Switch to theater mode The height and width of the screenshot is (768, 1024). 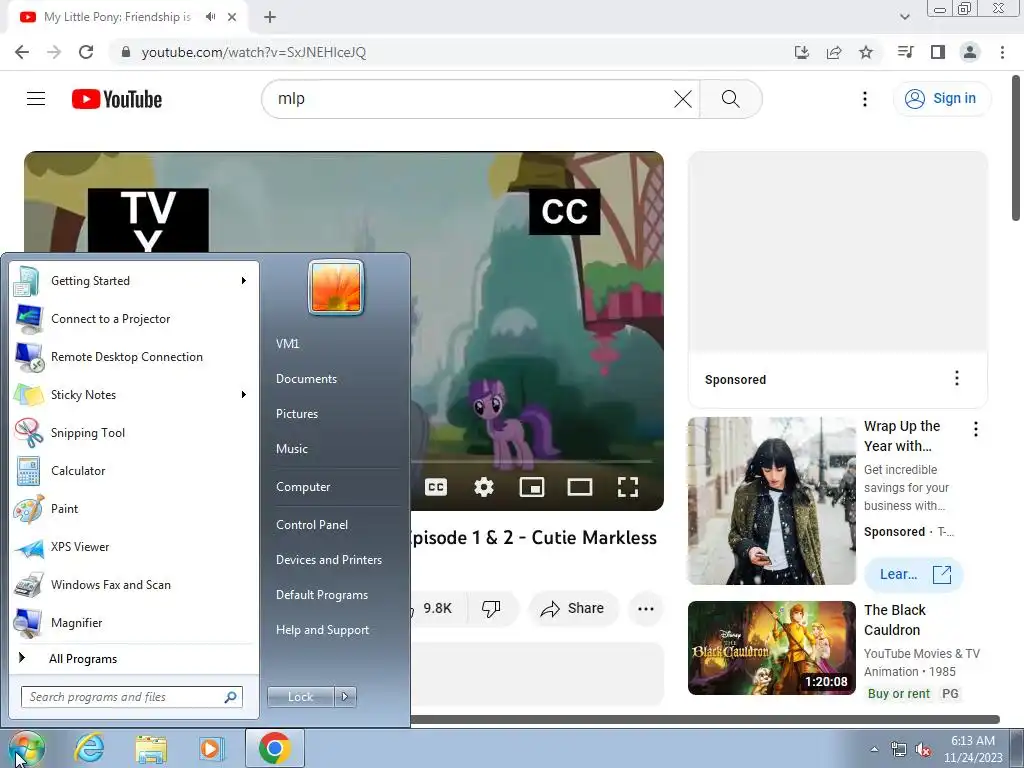(x=580, y=487)
